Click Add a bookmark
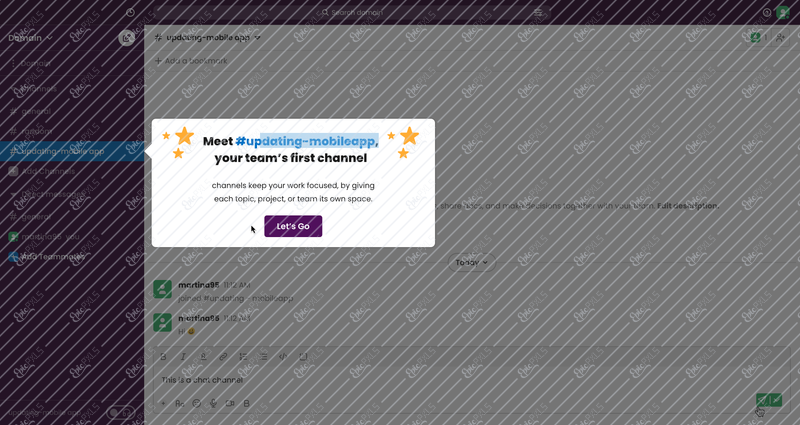Image resolution: width=800 pixels, height=425 pixels. point(191,61)
